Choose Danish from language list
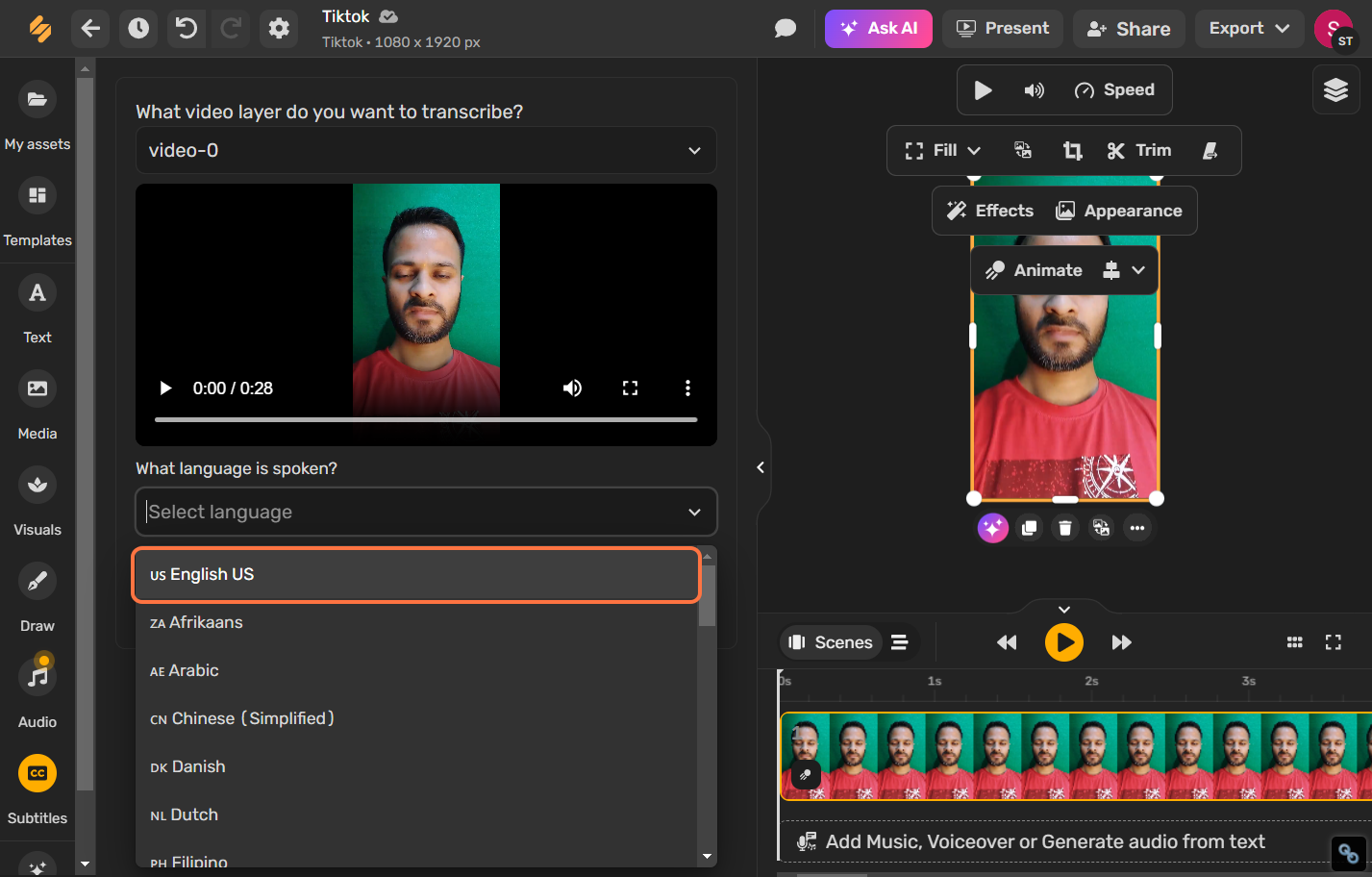1372x877 pixels. pyautogui.click(x=416, y=767)
